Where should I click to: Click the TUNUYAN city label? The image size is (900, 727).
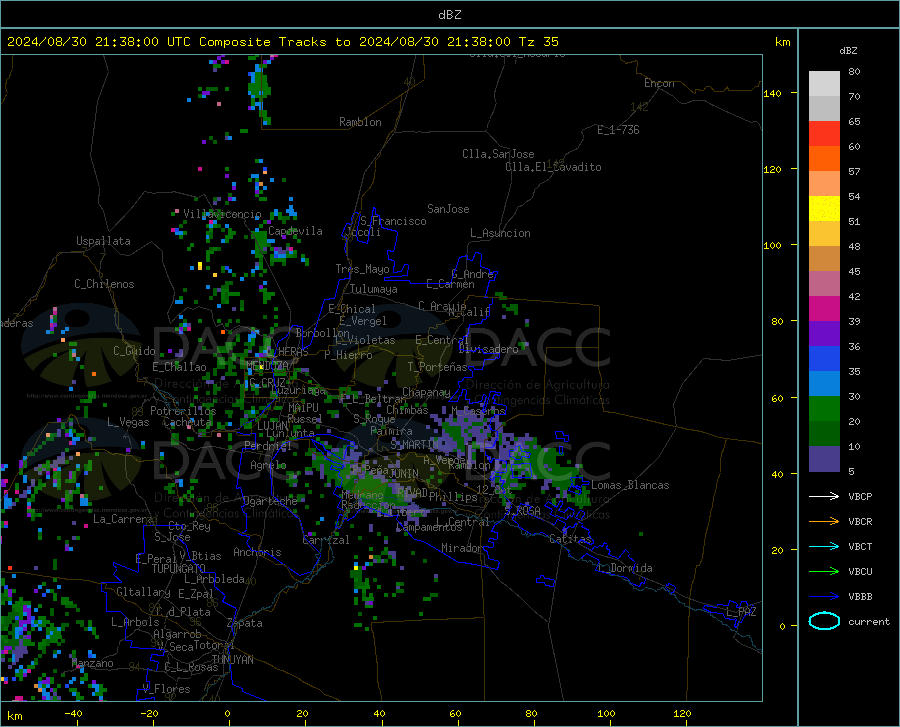click(232, 660)
